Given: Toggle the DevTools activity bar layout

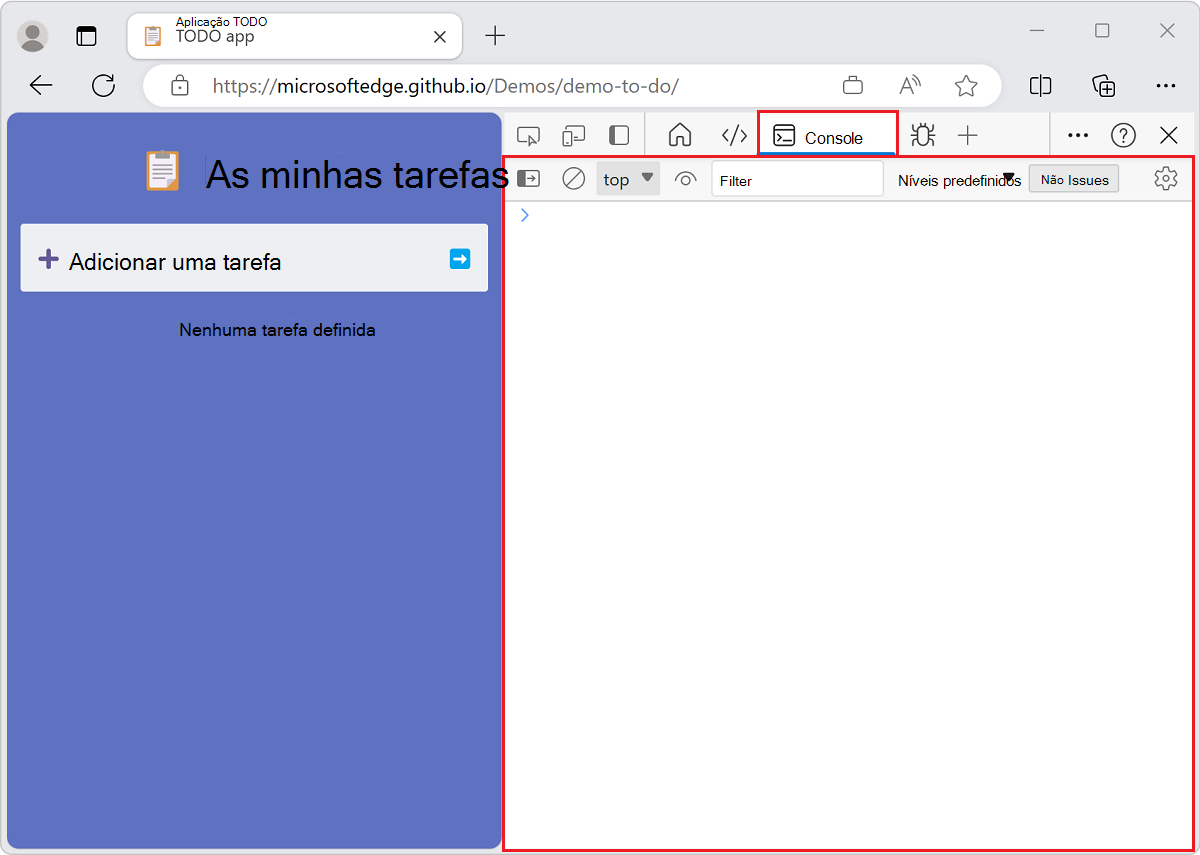Looking at the screenshot, I should coord(619,135).
